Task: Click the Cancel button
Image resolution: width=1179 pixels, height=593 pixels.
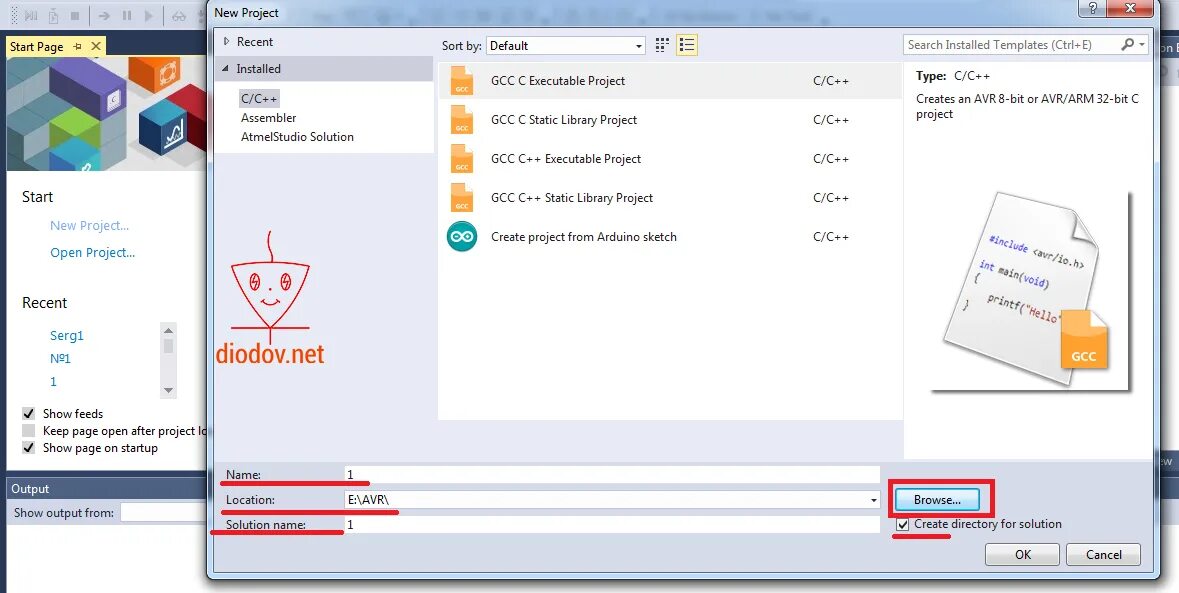Action: click(x=1104, y=555)
